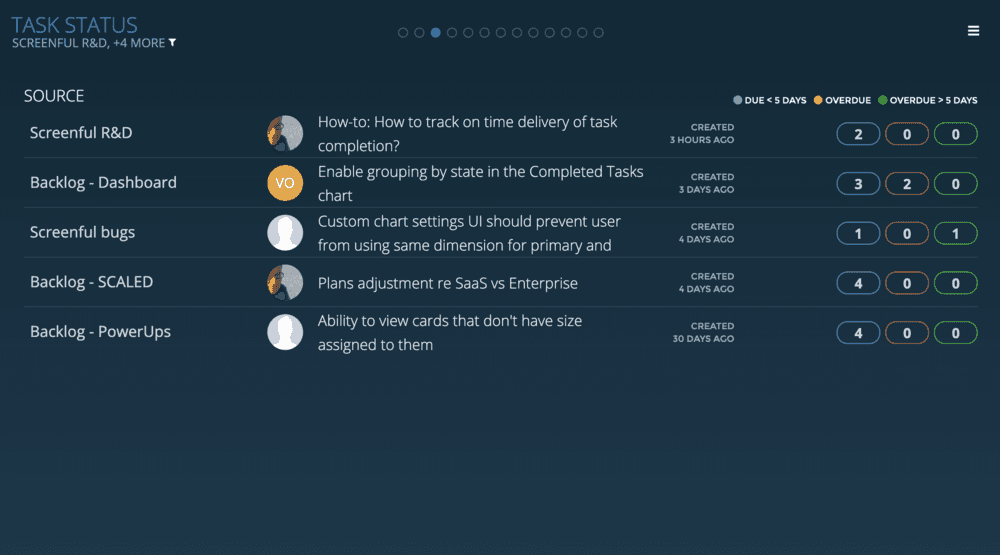Screen dimensions: 1000x555
Task: Click the orange overdue count for Backlog - PowerUps
Action: [x=907, y=333]
